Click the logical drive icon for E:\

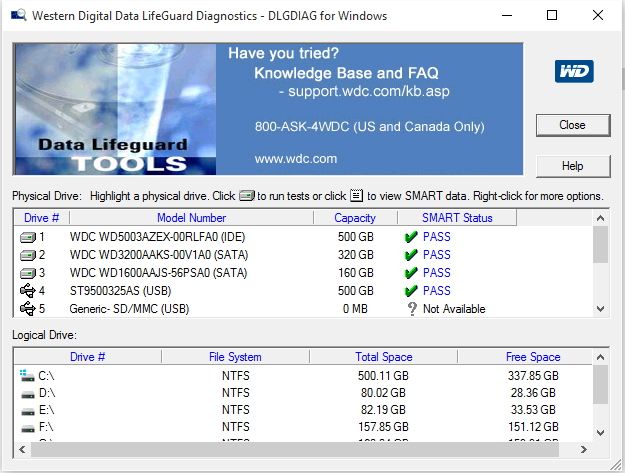tap(28, 412)
